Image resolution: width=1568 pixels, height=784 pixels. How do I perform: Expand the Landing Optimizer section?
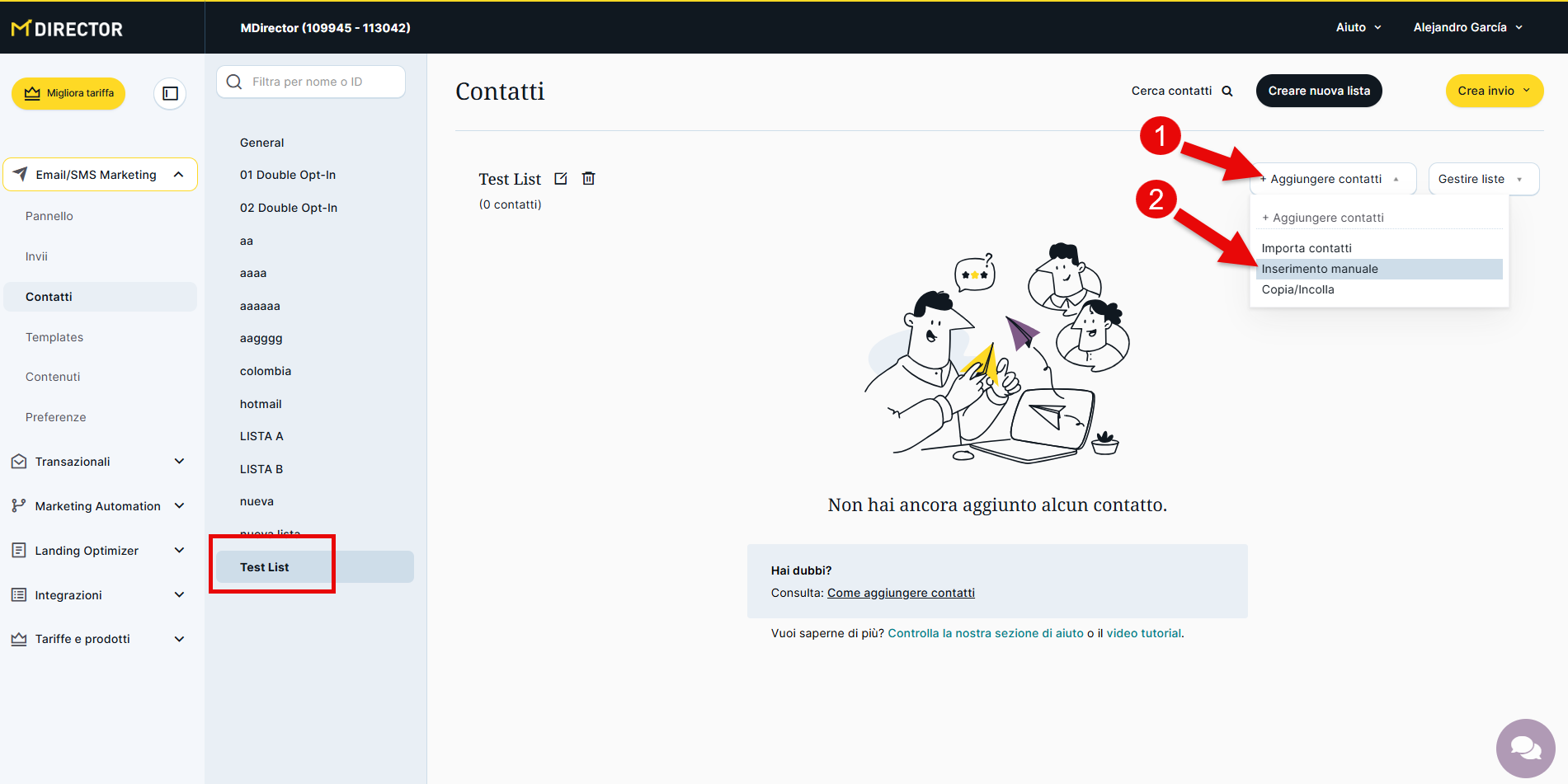coord(179,551)
